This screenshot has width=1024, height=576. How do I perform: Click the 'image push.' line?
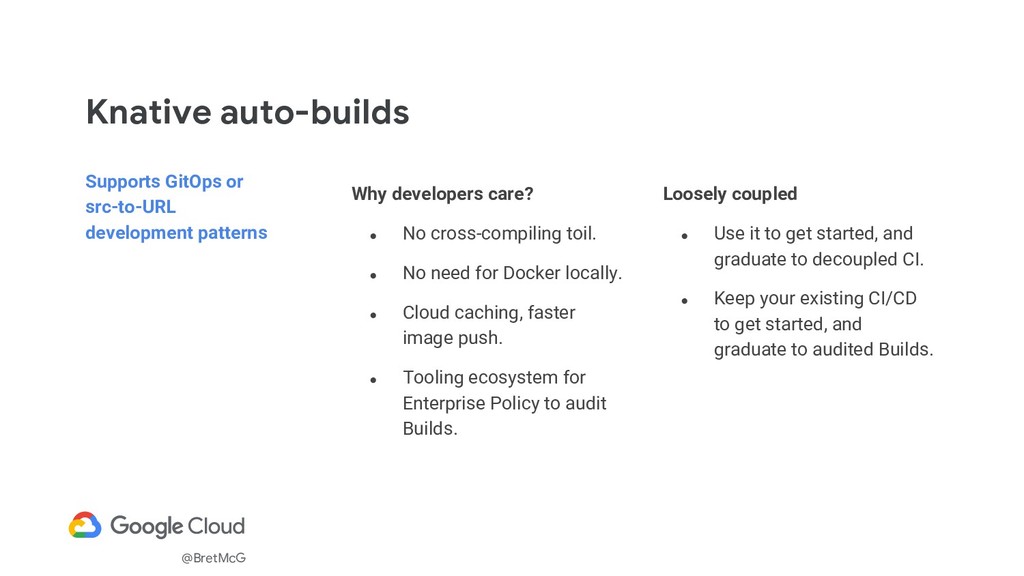(453, 338)
